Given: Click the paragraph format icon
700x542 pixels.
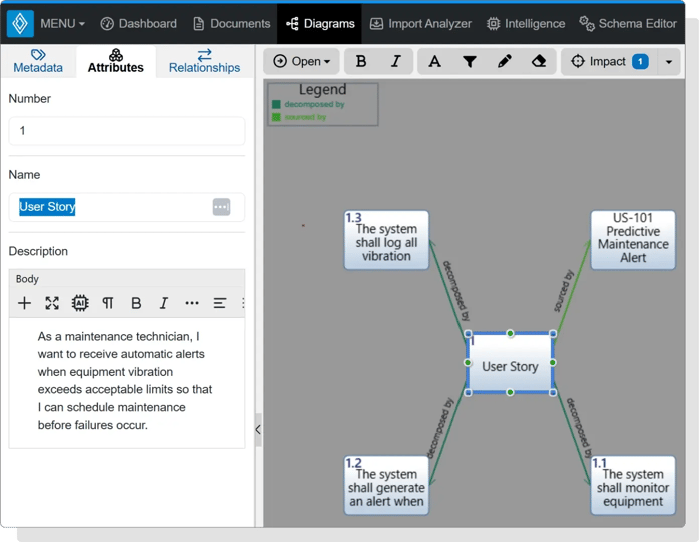Looking at the screenshot, I should pyautogui.click(x=108, y=303).
